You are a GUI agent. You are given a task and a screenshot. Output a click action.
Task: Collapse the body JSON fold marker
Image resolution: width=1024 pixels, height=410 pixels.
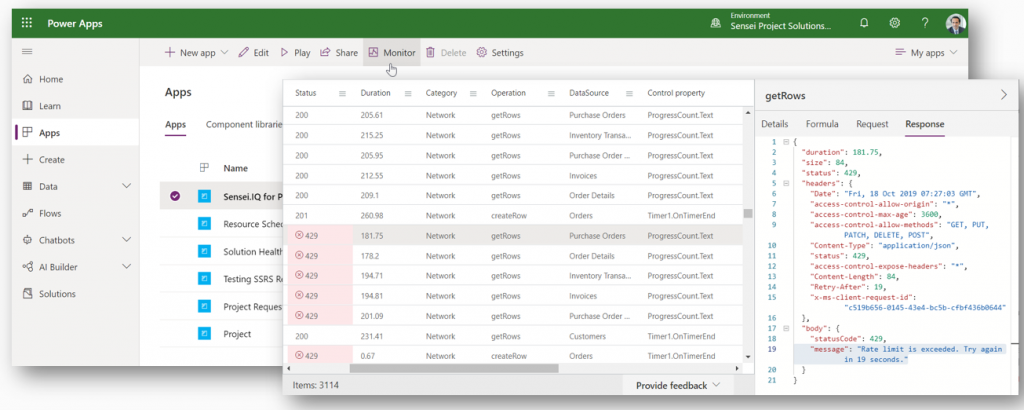(786, 328)
